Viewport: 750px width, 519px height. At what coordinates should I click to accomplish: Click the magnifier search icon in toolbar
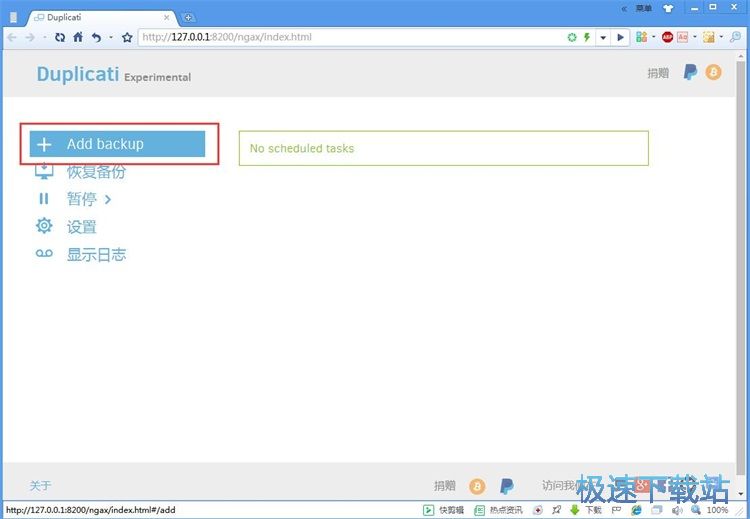click(x=735, y=37)
